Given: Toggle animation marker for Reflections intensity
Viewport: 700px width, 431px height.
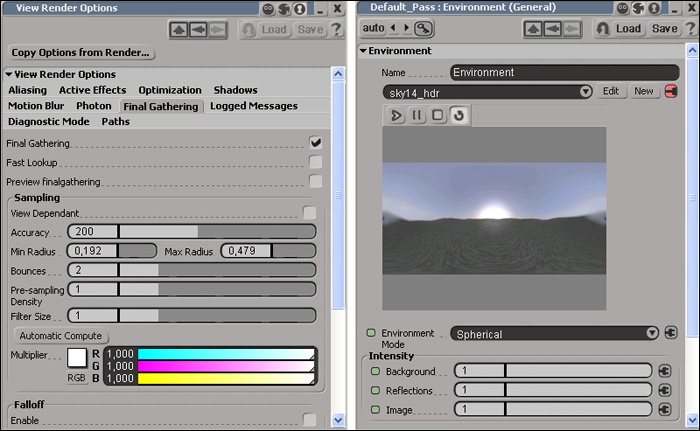Looking at the screenshot, I should click(375, 390).
